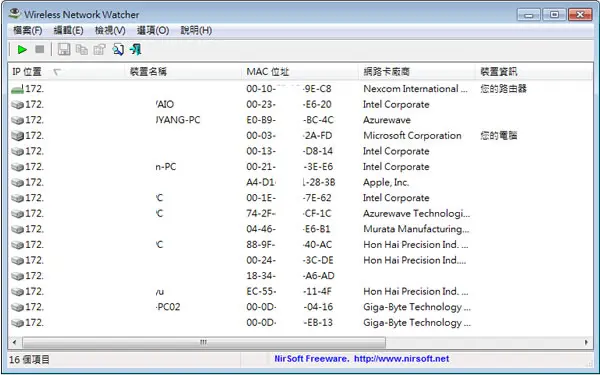Screen dimensions: 600x375
Task: Open the NirSoft website link in the status bar
Action: (x=362, y=359)
